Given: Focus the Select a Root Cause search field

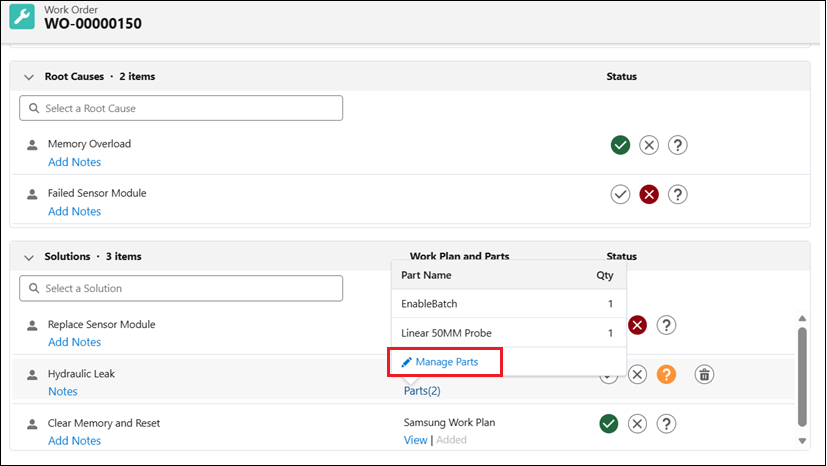Looking at the screenshot, I should point(181,108).
